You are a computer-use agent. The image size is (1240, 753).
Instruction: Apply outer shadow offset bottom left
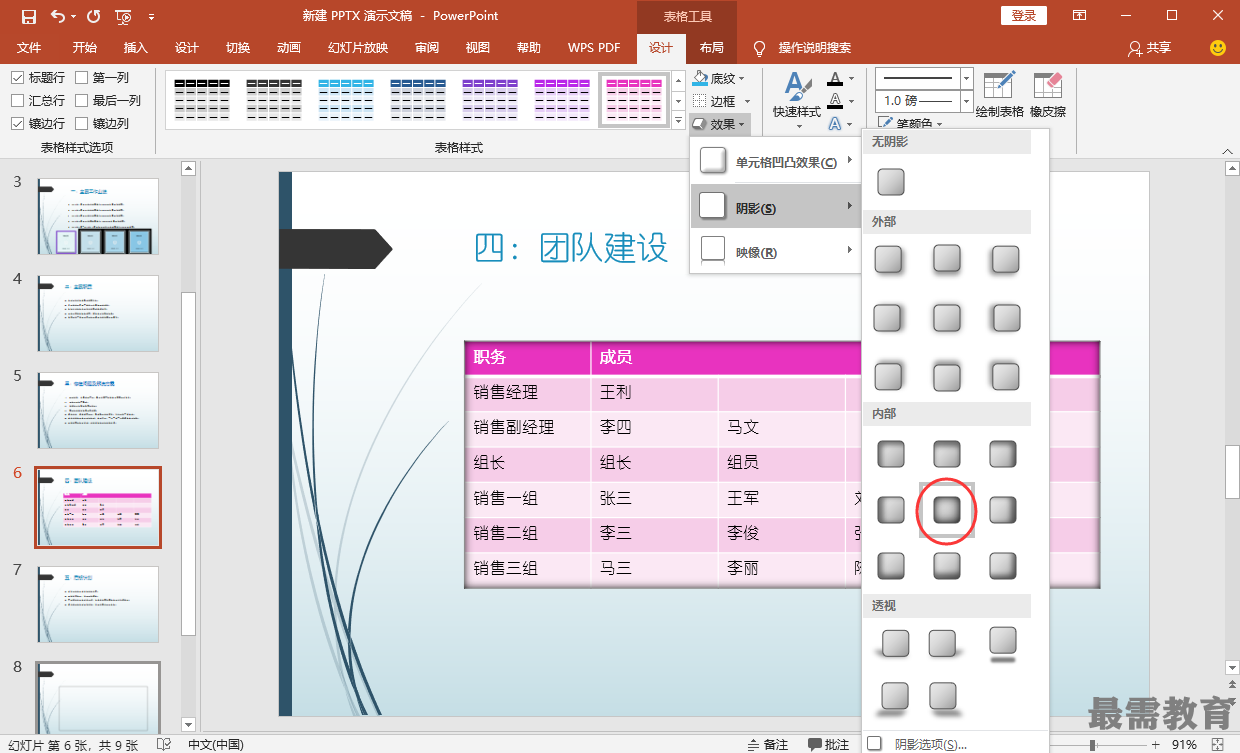(1005, 260)
